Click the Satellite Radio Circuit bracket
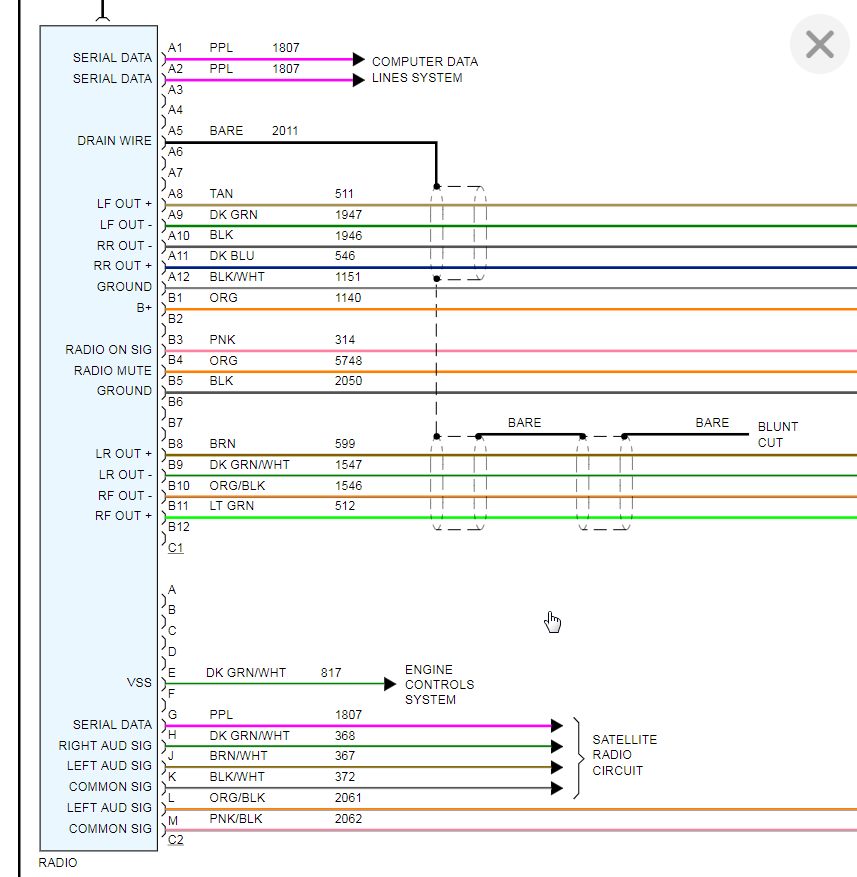 578,758
